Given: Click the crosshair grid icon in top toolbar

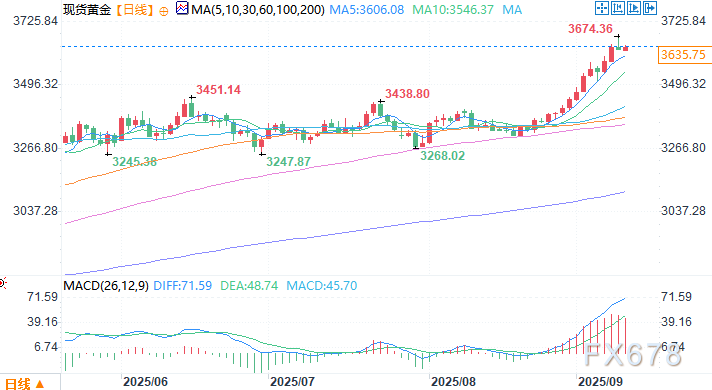Looking at the screenshot, I should pos(602,8).
